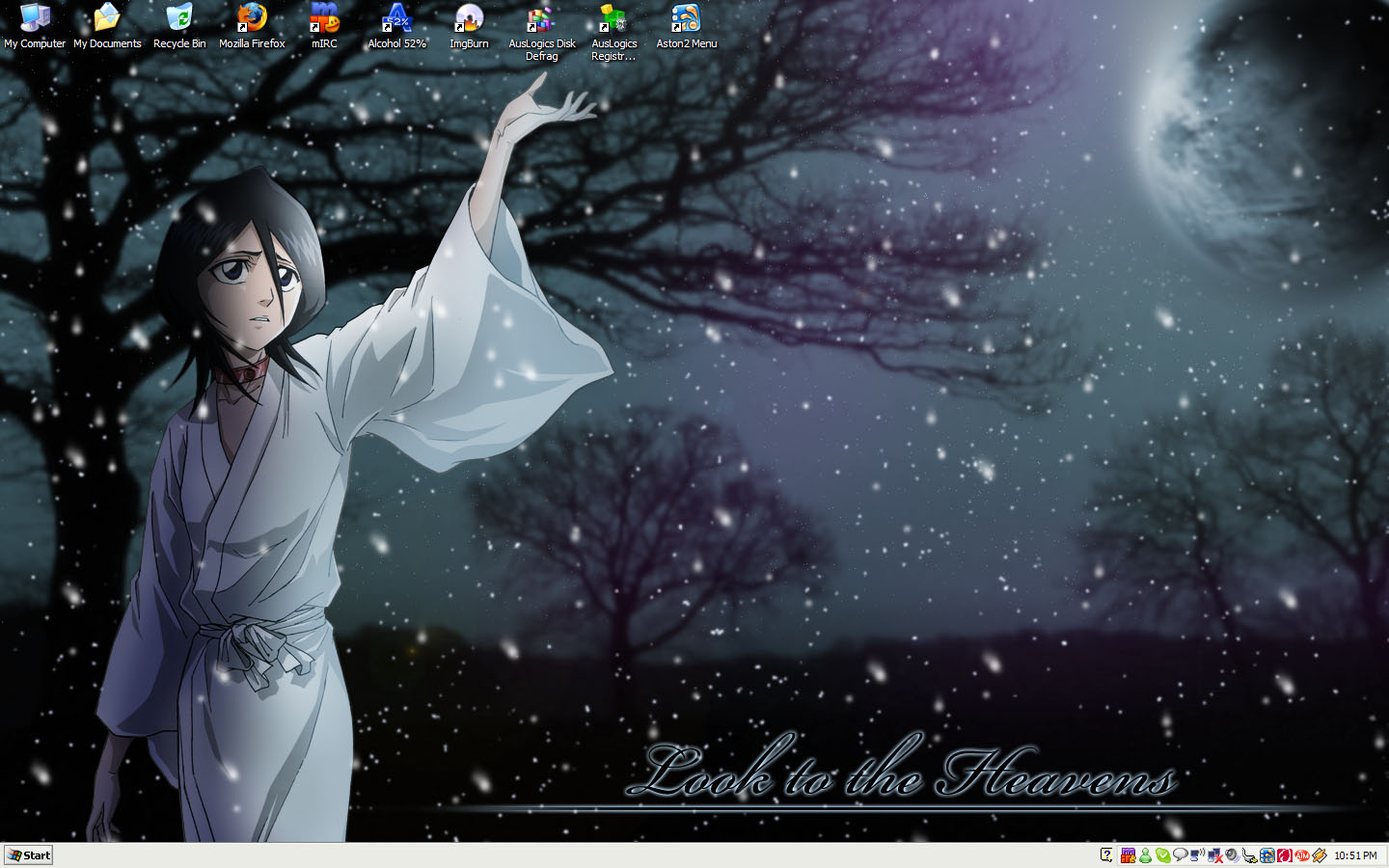Open the Start menu
The height and width of the screenshot is (868, 1389).
[x=29, y=855]
